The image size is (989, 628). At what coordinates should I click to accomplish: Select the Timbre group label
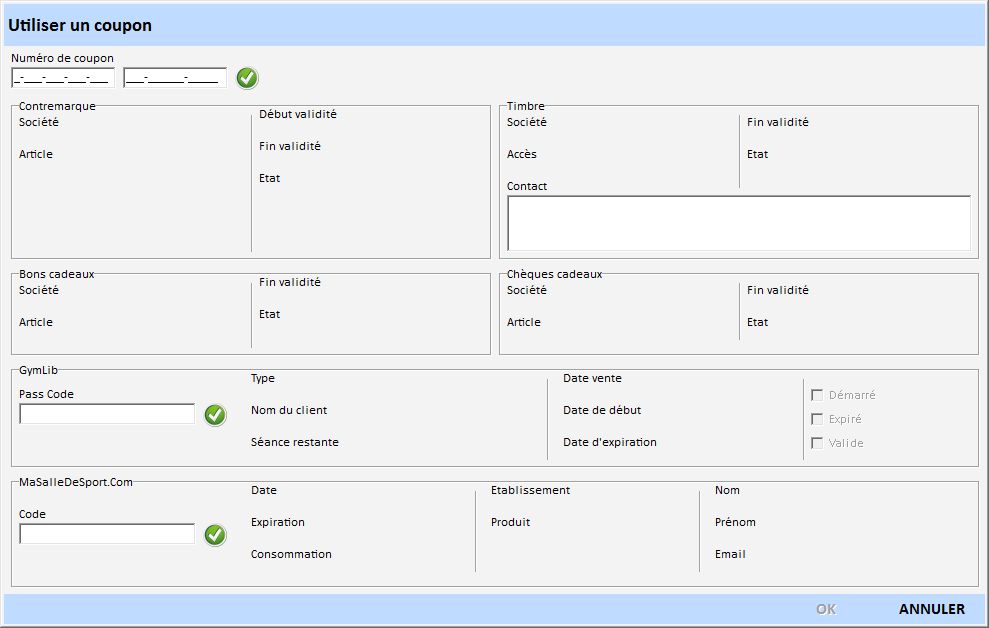[525, 106]
